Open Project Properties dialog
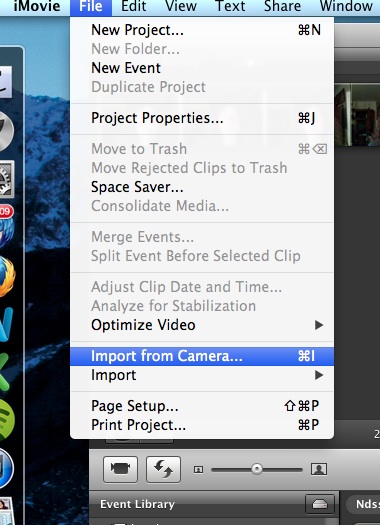This screenshot has height=525, width=380. pos(202,118)
